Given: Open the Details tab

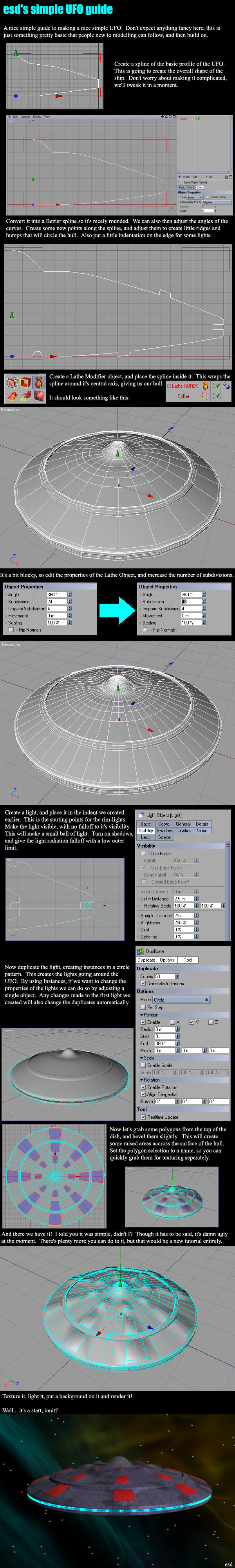Looking at the screenshot, I should click(202, 824).
